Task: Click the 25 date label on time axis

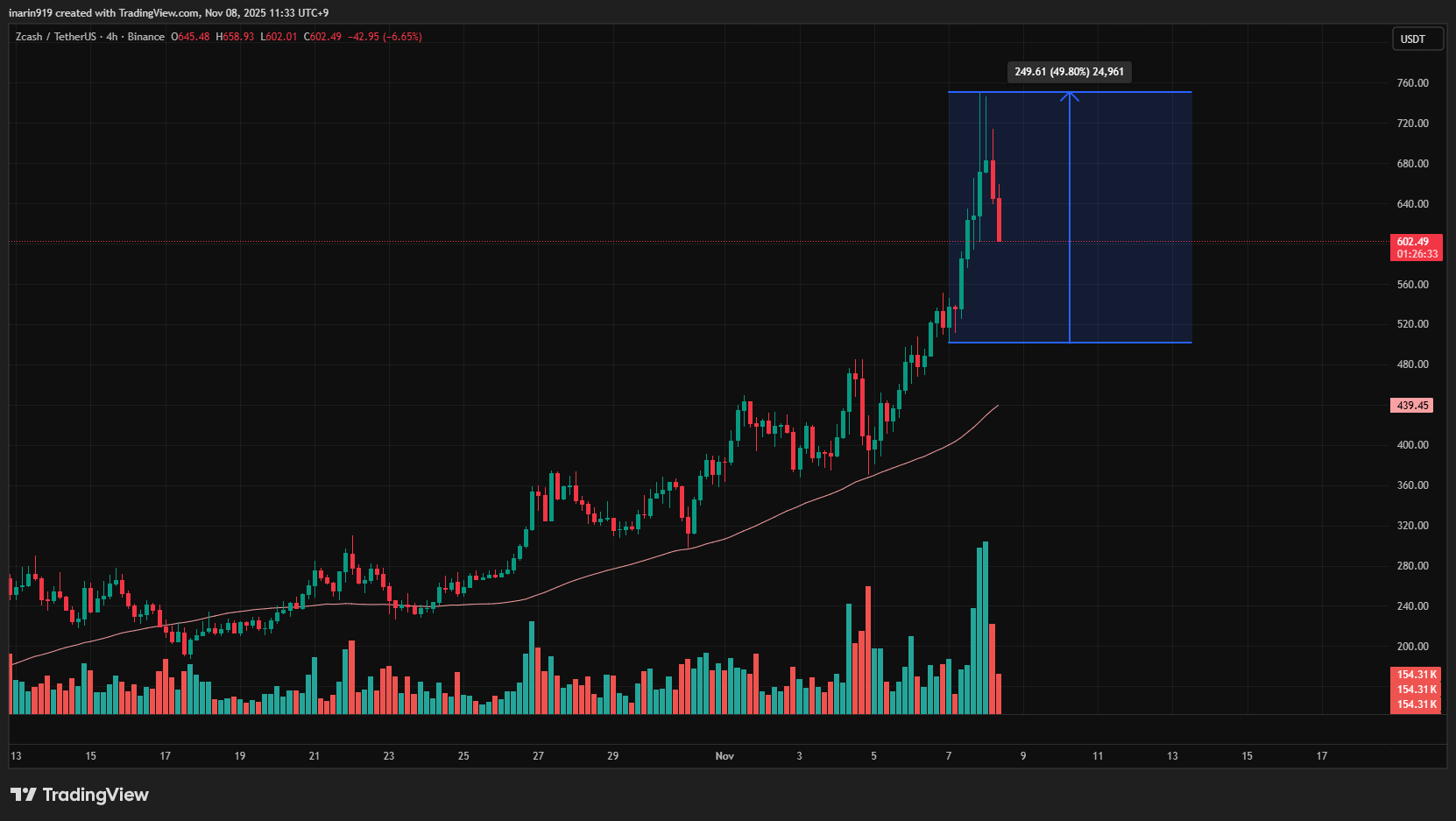Action: 463,756
